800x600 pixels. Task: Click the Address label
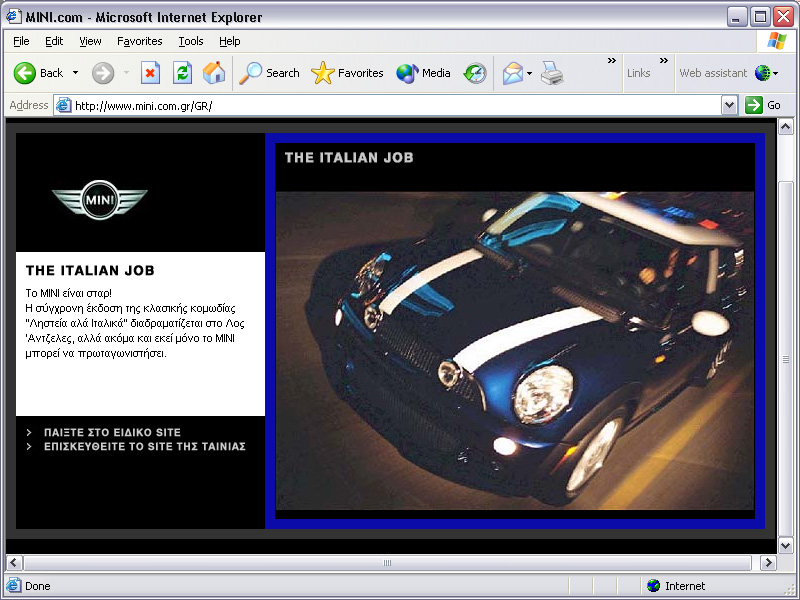29,106
